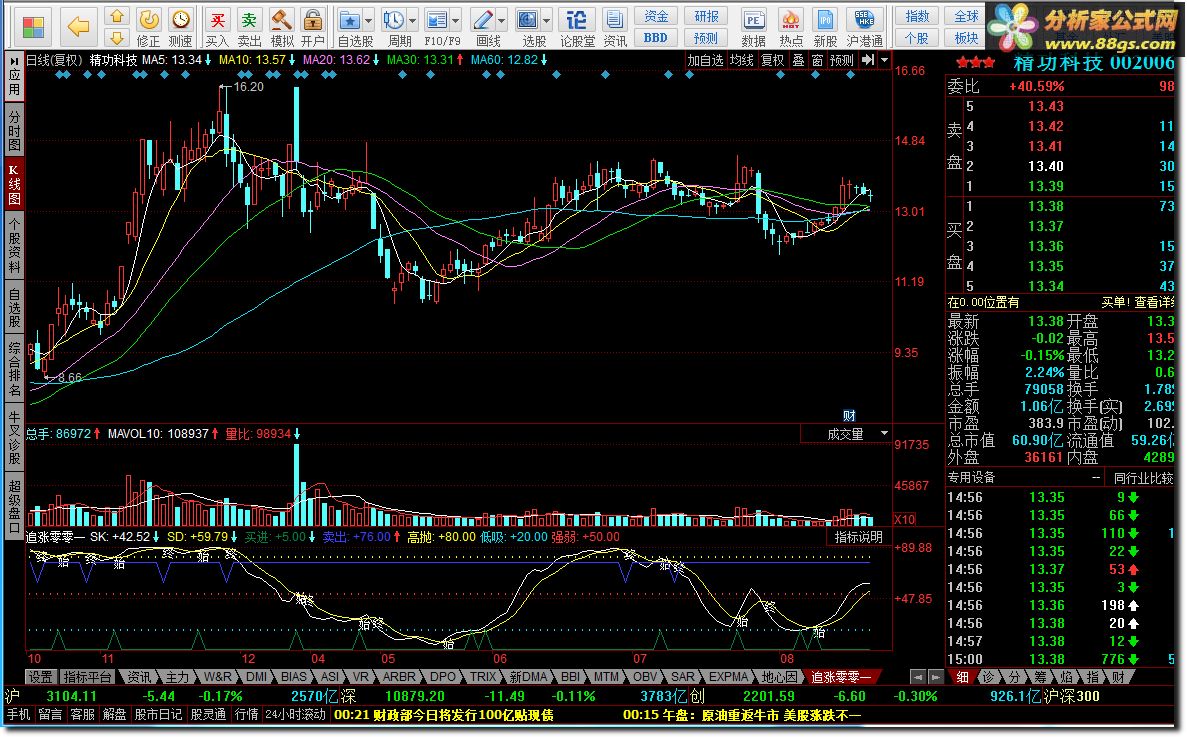The width and height of the screenshot is (1187, 737).
Task: Click the up arrow page icon
Action: coord(117,16)
